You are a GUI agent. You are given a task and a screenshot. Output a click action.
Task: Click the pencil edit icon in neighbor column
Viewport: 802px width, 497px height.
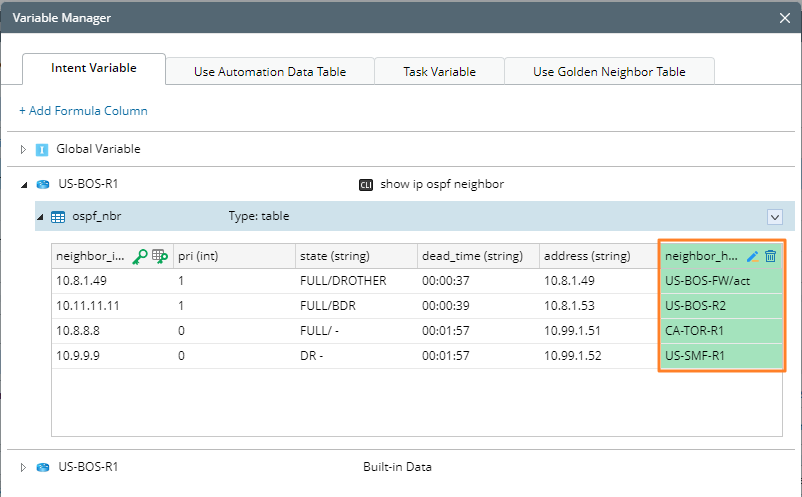coord(753,256)
